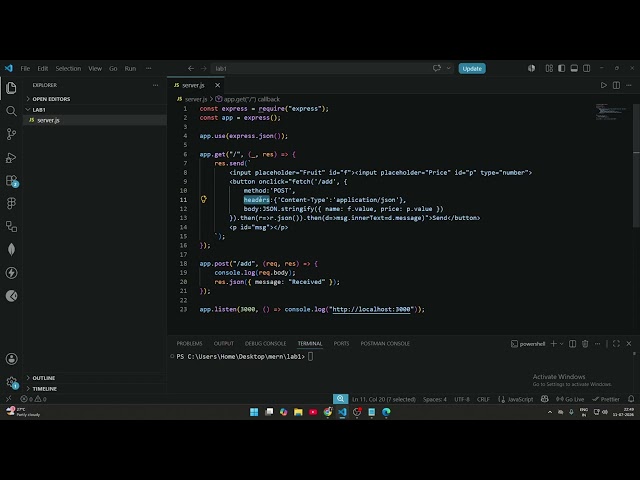Click the Spaces: 4 indentation indicator
Viewport: 640px width, 480px height.
tap(435, 399)
